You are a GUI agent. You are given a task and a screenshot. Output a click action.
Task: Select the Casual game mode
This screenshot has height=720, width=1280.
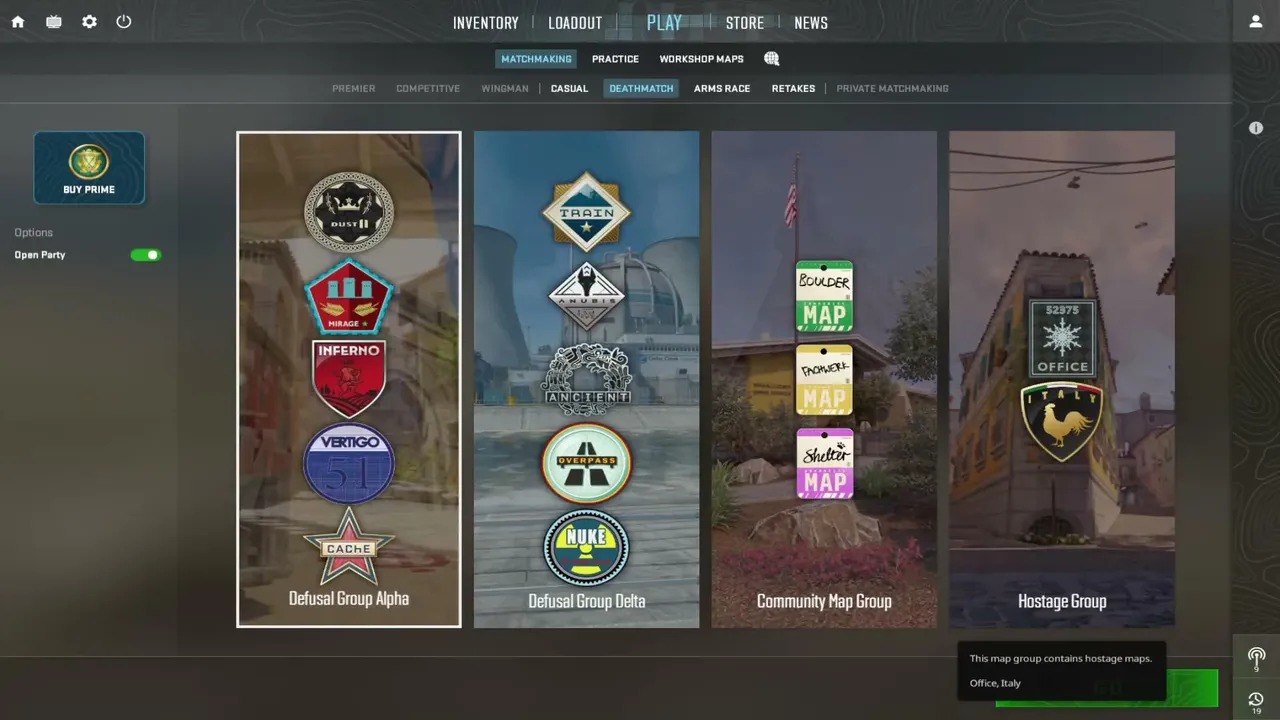(x=569, y=89)
